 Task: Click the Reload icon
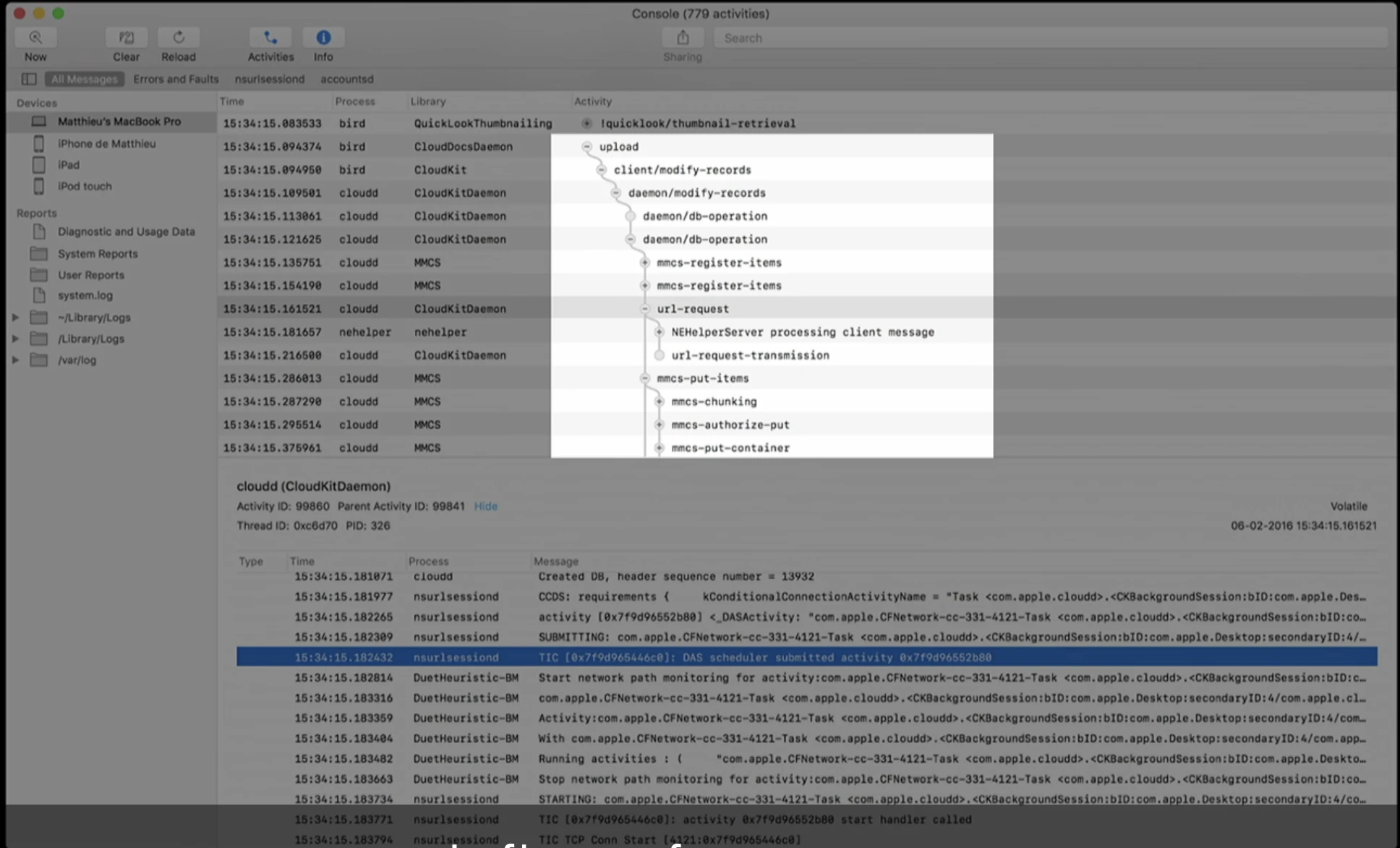pyautogui.click(x=178, y=38)
